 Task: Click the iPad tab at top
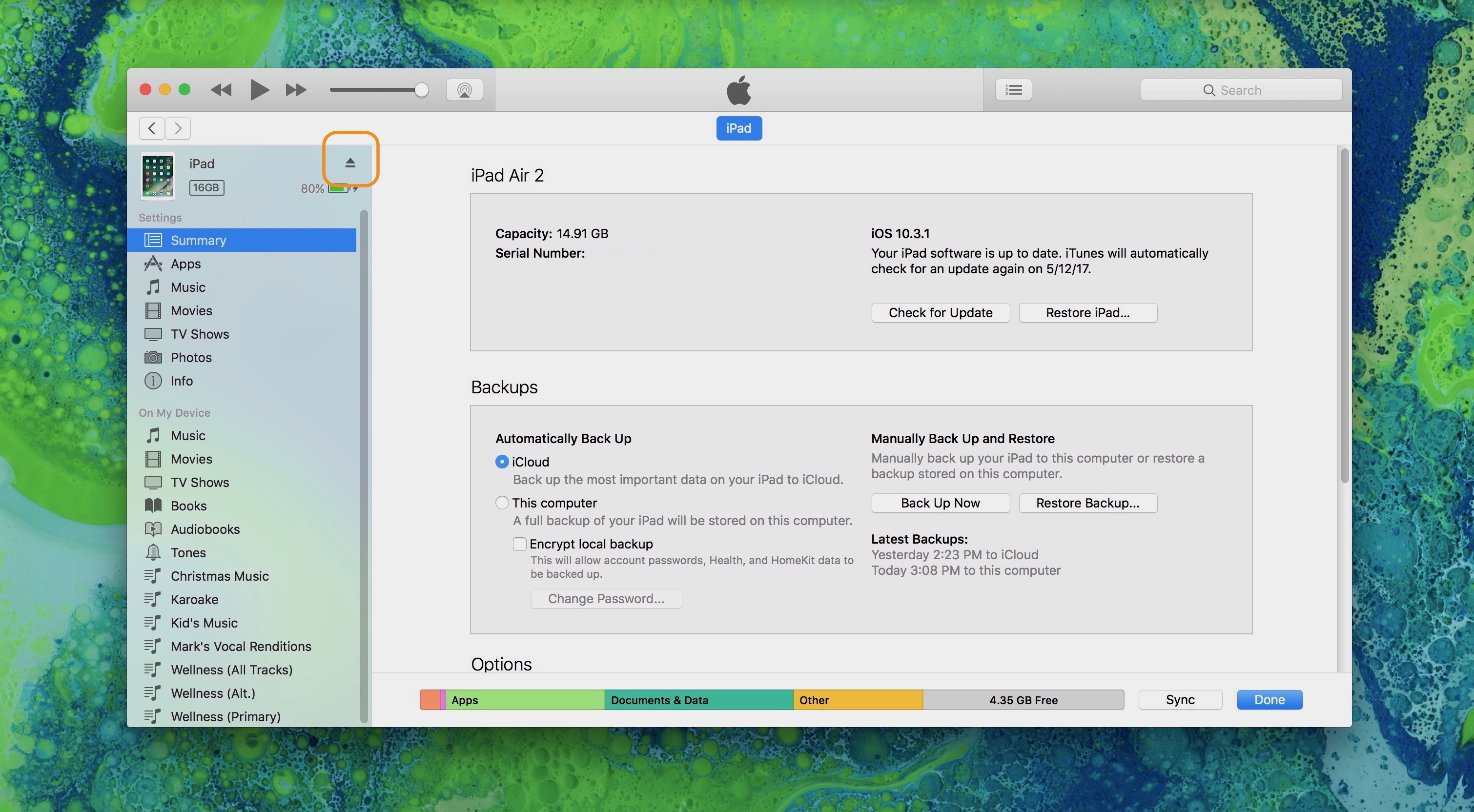pyautogui.click(x=738, y=128)
